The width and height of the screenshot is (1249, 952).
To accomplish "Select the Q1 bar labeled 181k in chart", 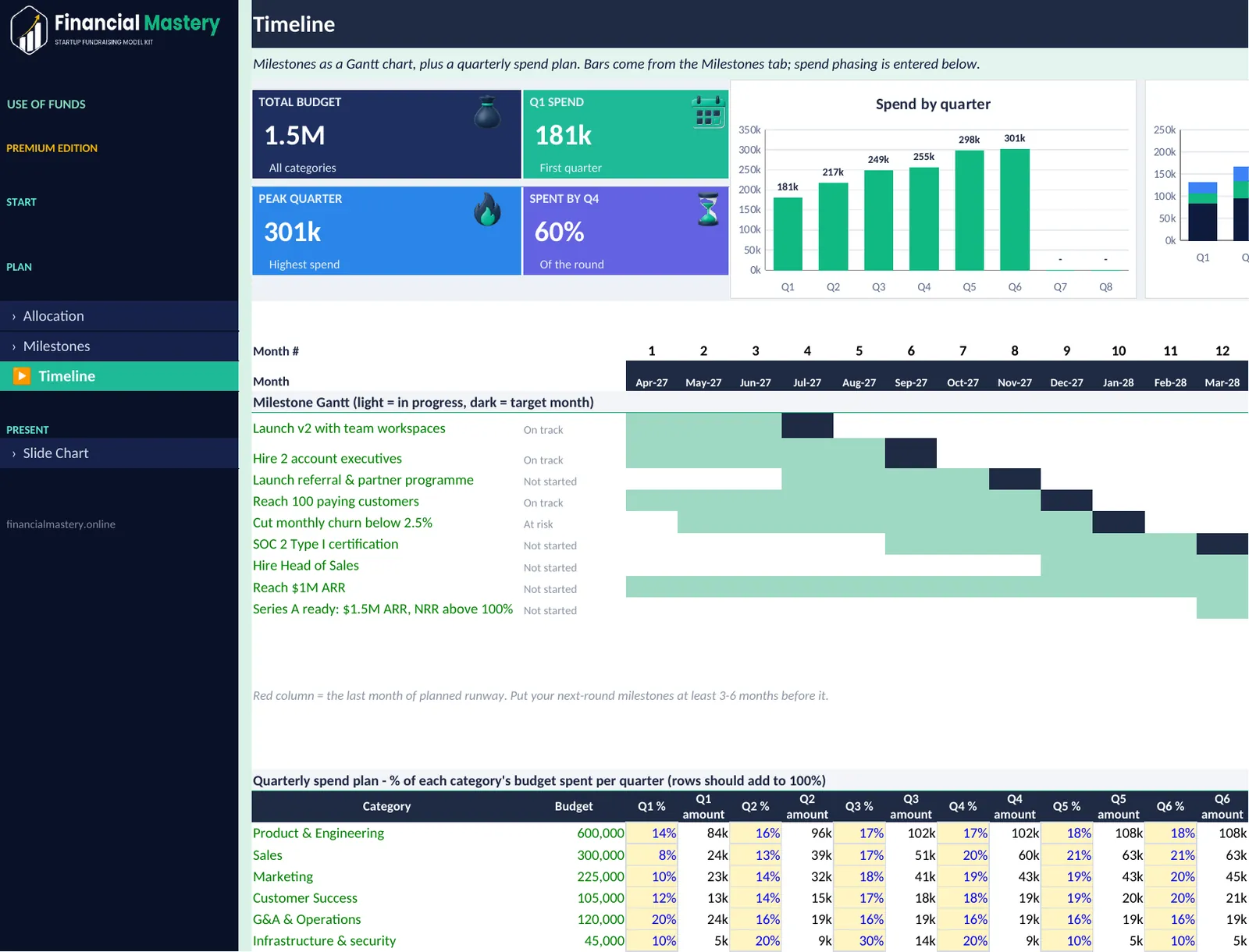I will (x=788, y=233).
